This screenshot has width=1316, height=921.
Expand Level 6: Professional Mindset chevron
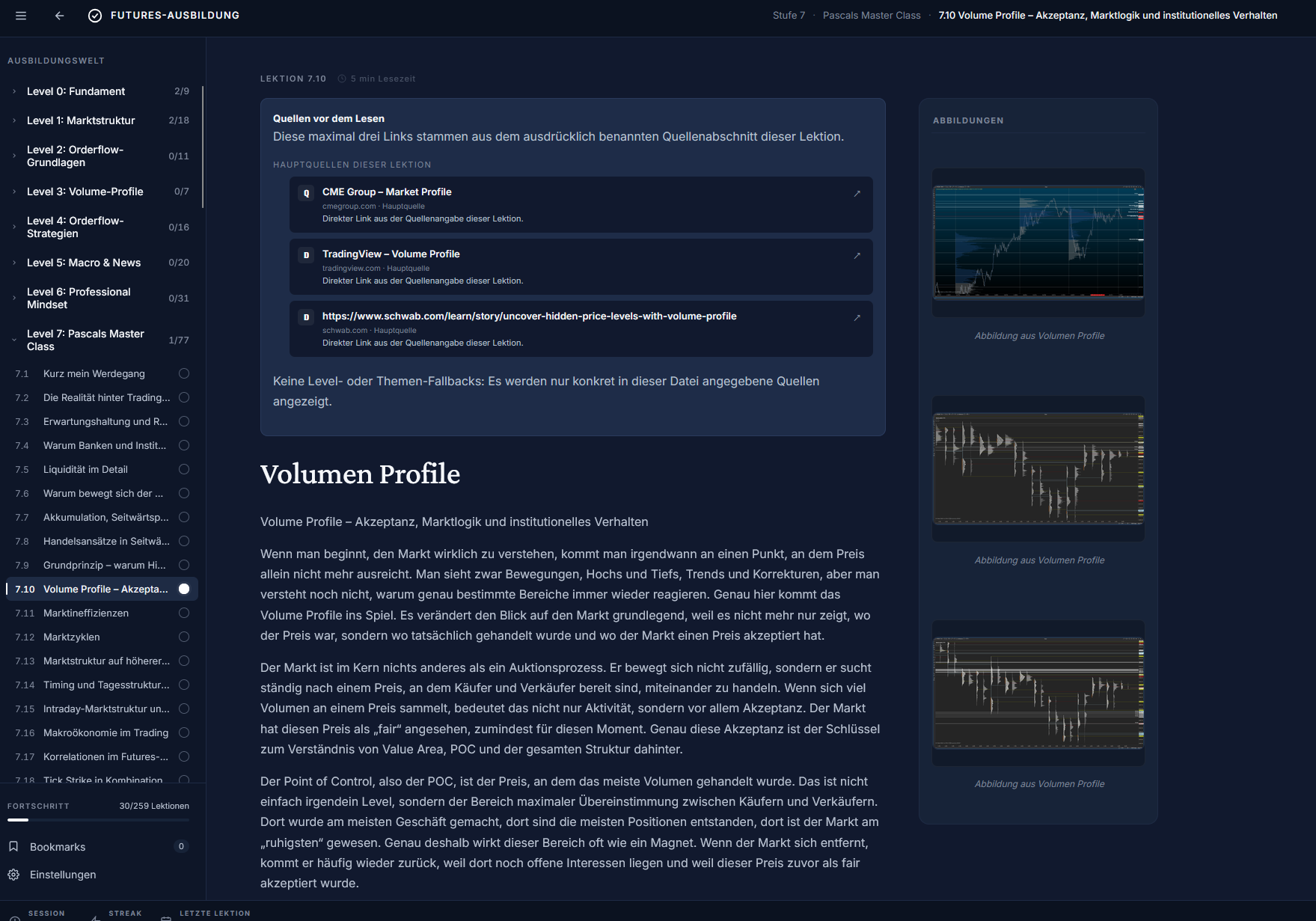point(14,298)
